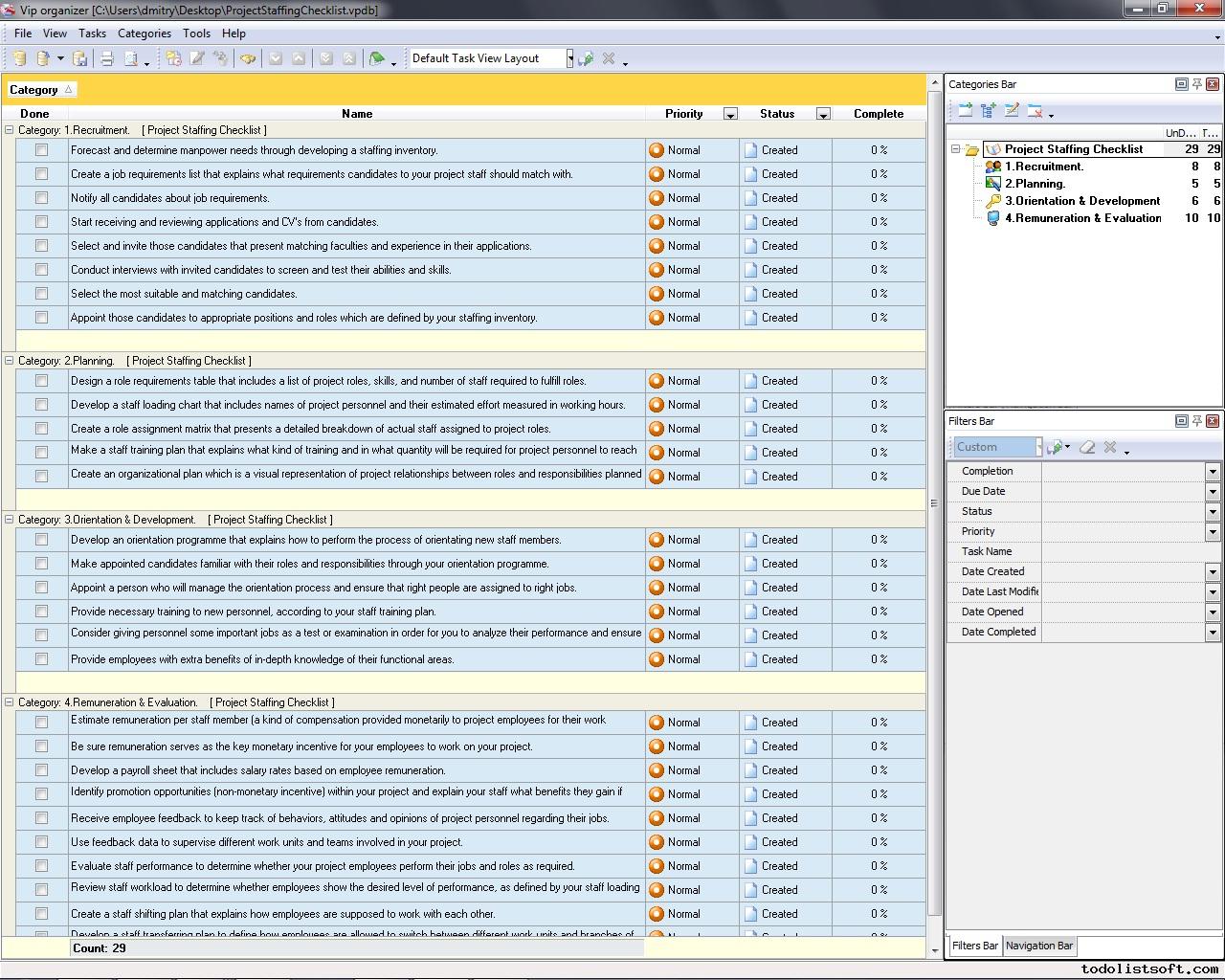Viewport: 1225px width, 980px height.
Task: Select 3.Orientation & Development category
Action: (x=1081, y=201)
